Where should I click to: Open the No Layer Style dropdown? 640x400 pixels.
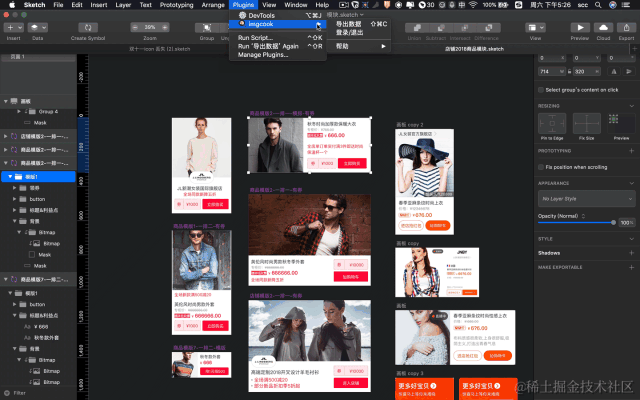click(x=586, y=199)
